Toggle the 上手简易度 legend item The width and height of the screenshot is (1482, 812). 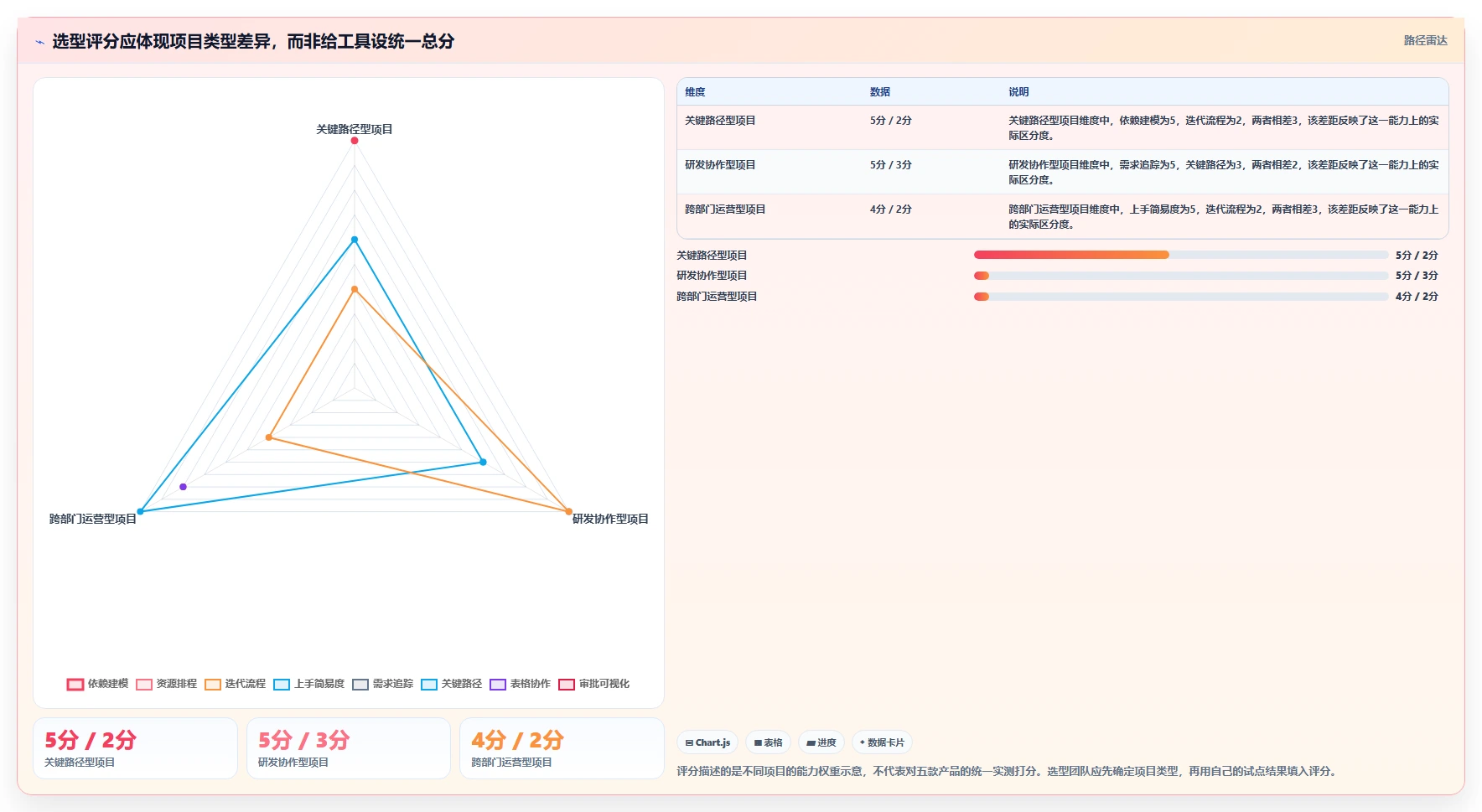308,684
